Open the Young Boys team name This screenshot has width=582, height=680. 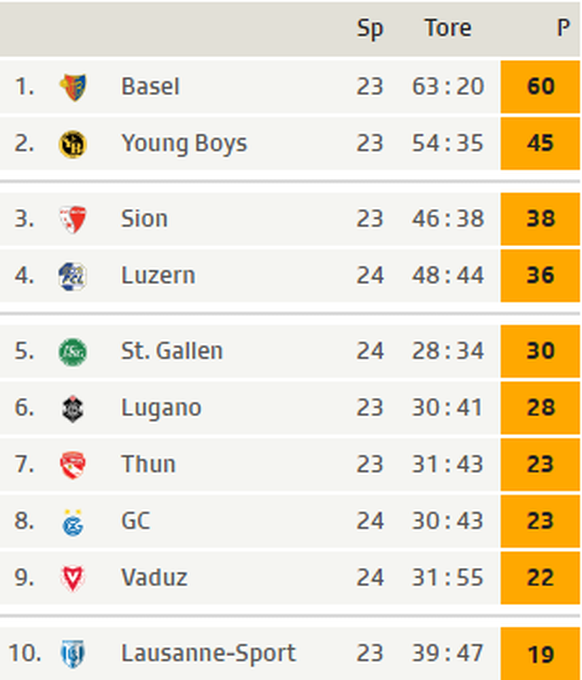(184, 144)
